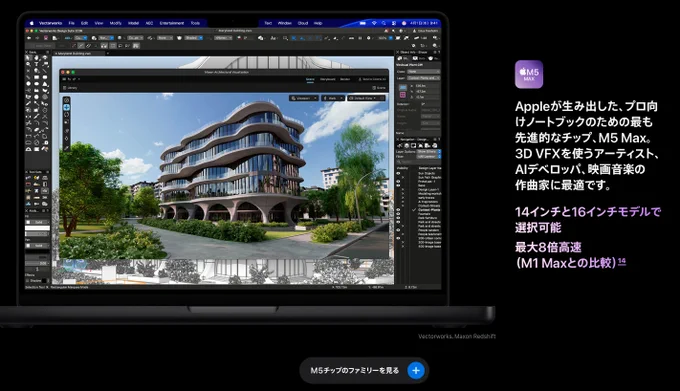The image size is (680, 391).
Task: Toggle visibility eye for Sun Objects layer
Action: [399, 173]
